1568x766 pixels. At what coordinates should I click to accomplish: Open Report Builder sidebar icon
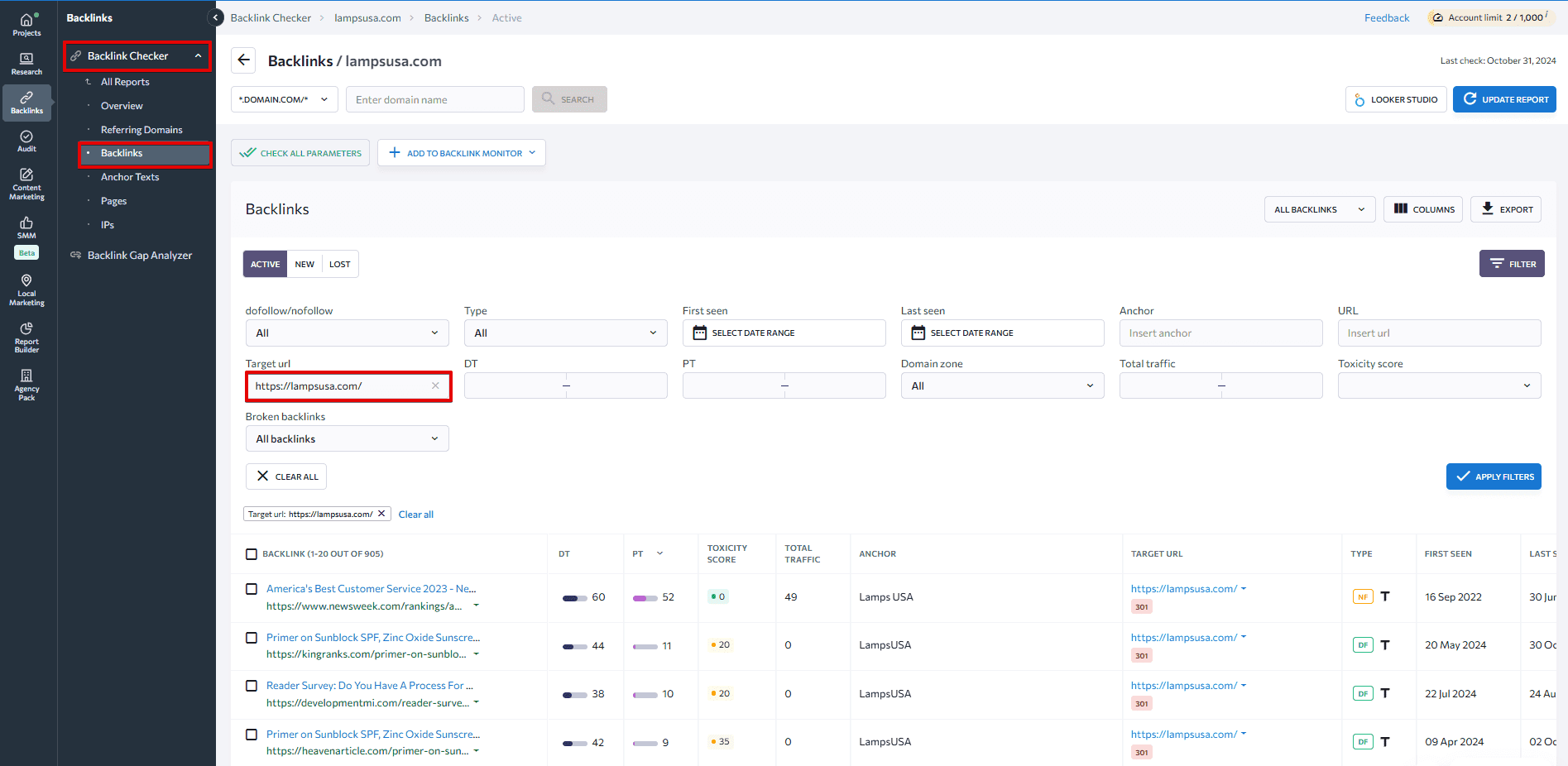point(26,338)
